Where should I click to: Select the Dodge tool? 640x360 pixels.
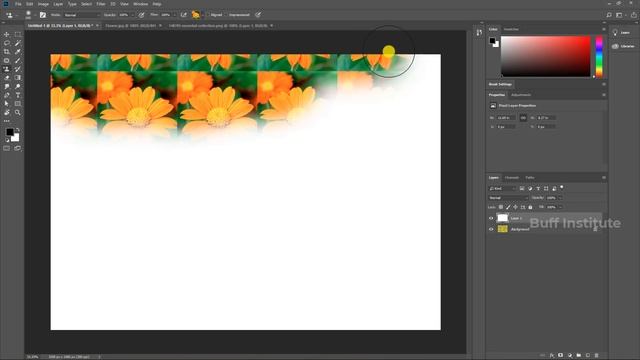pyautogui.click(x=18, y=86)
